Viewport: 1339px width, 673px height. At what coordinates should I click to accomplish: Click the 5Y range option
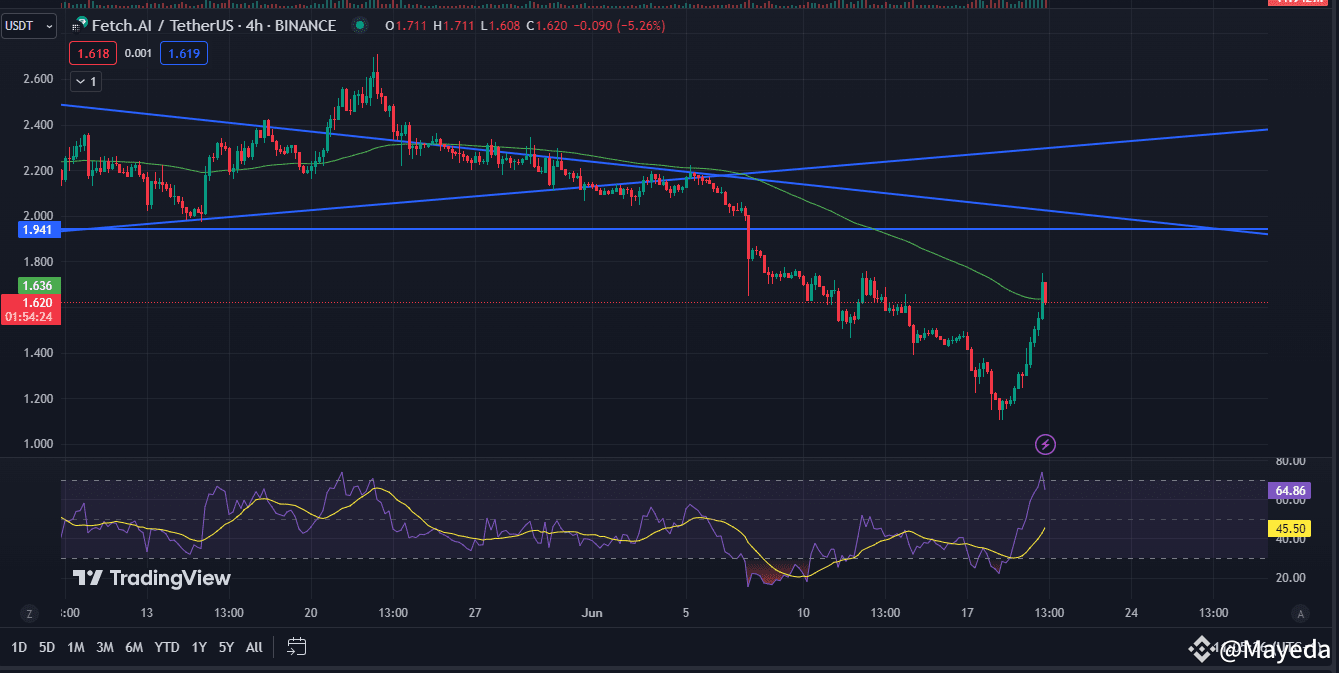[x=226, y=647]
